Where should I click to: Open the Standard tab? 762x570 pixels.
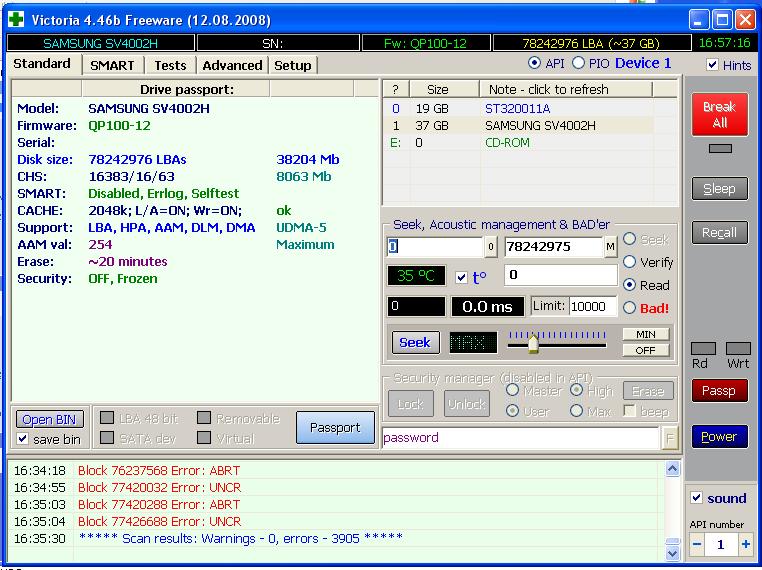pyautogui.click(x=42, y=64)
